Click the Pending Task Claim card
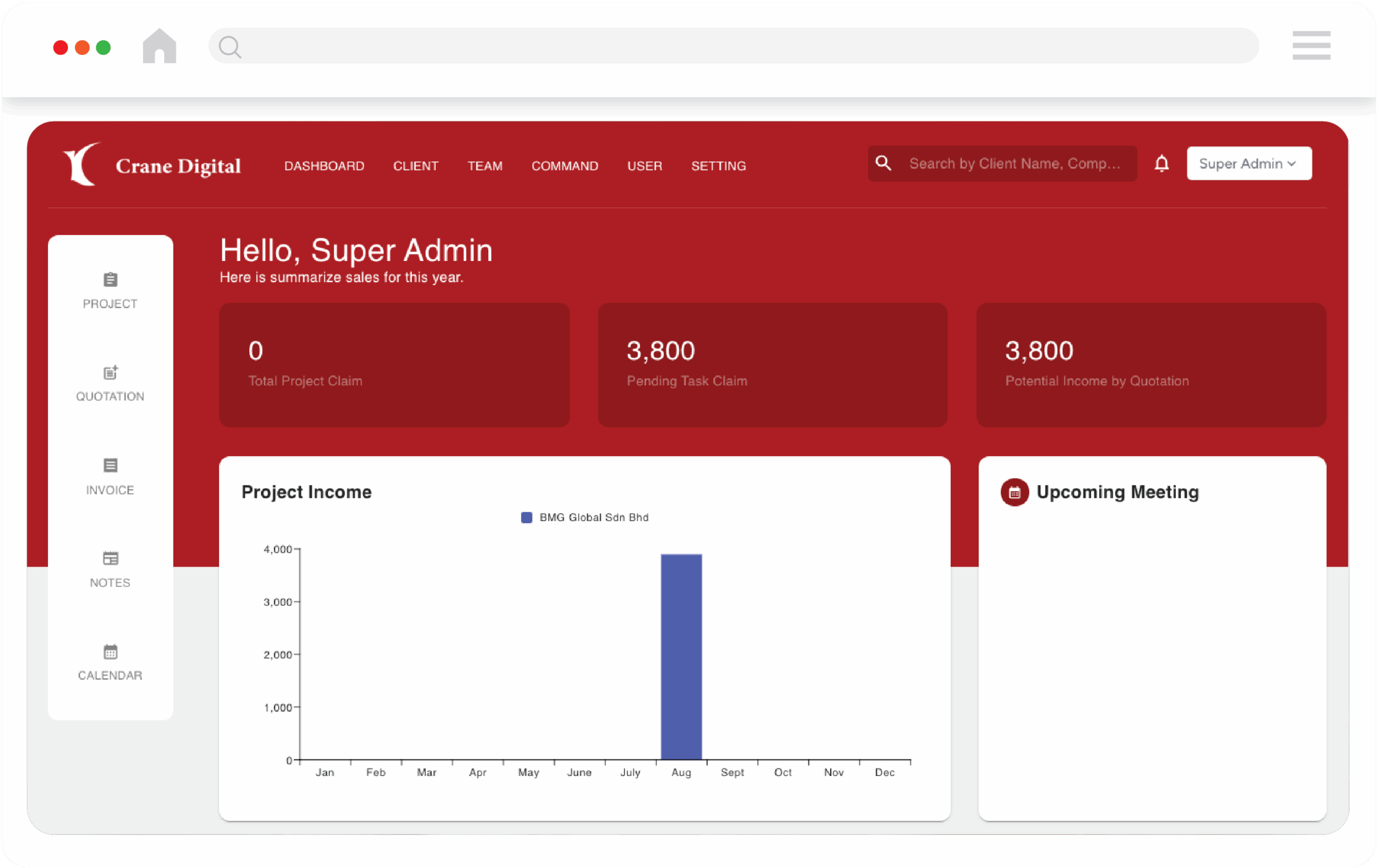This screenshot has width=1378, height=868. pyautogui.click(x=772, y=364)
